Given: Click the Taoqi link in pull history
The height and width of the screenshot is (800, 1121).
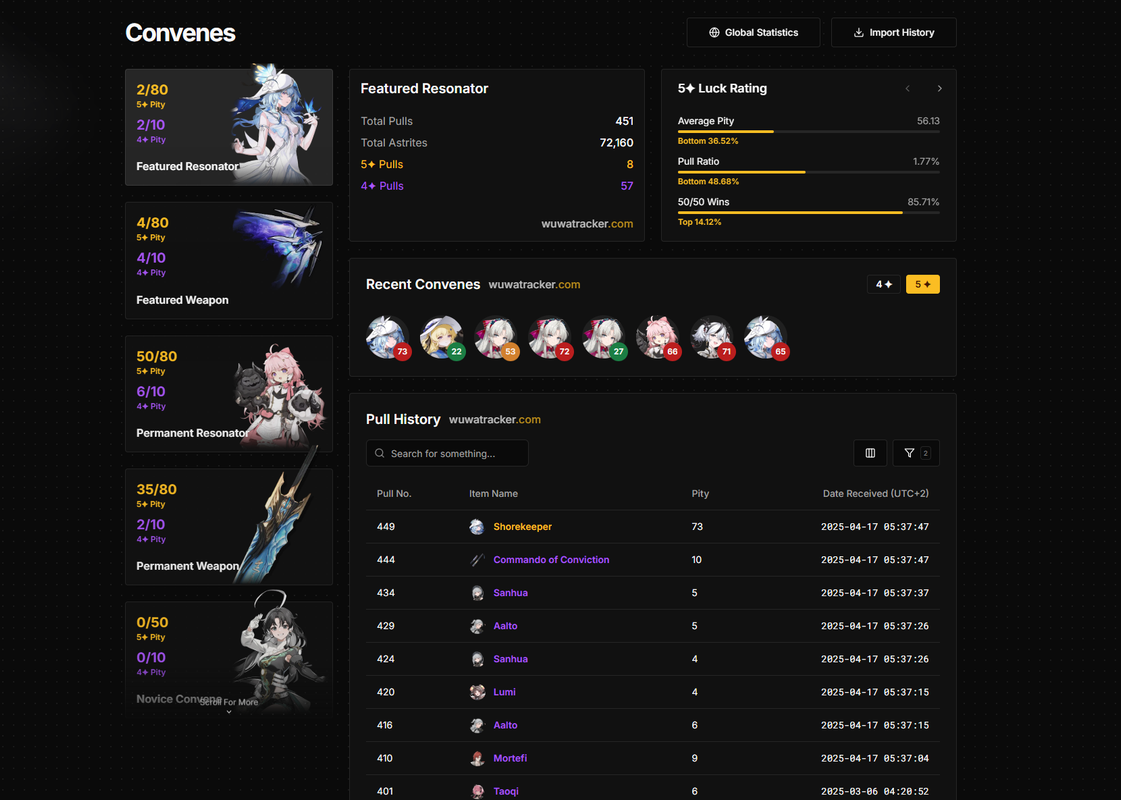Looking at the screenshot, I should tap(506, 791).
